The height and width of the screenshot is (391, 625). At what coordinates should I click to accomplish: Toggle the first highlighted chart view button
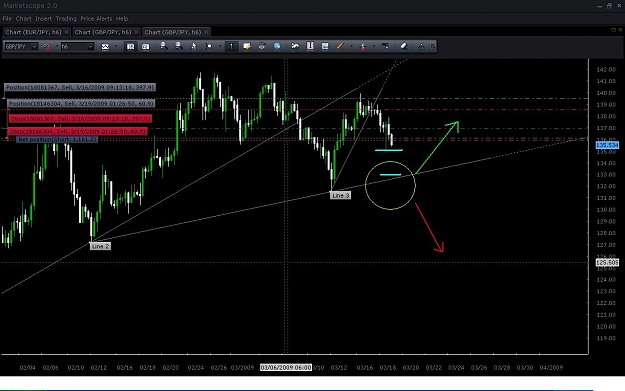point(130,47)
